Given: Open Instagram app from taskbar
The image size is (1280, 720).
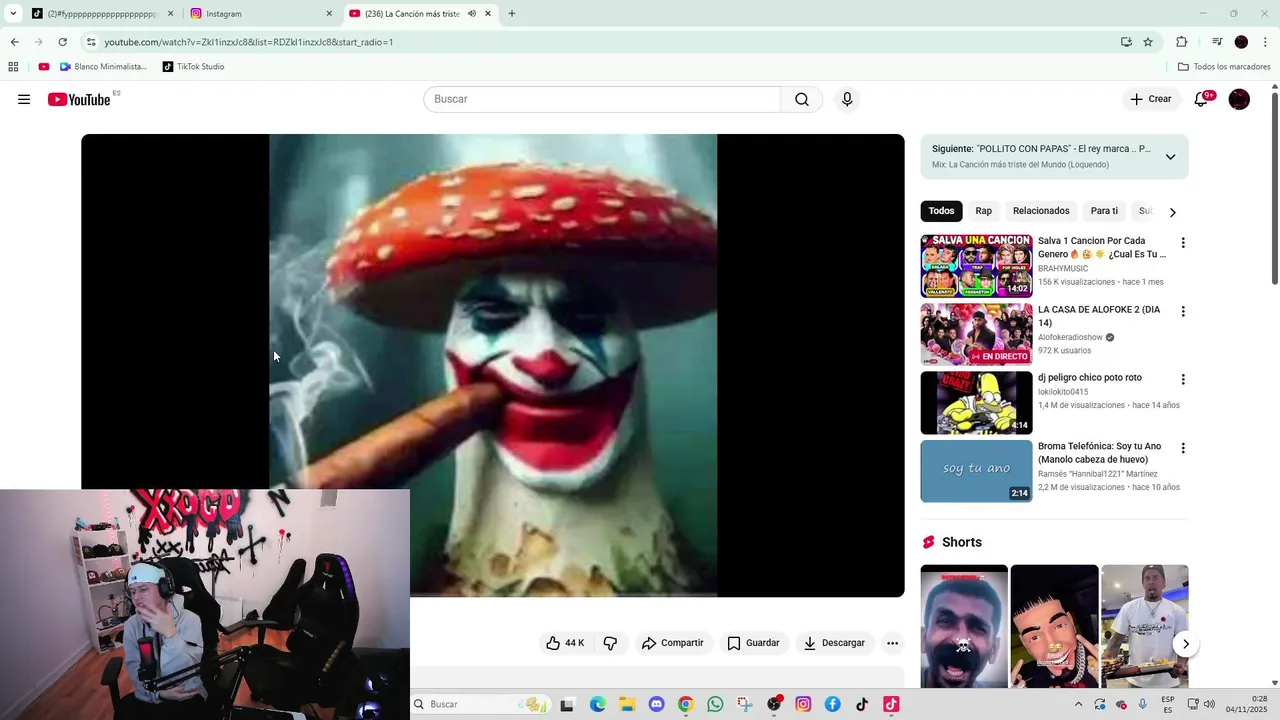Looking at the screenshot, I should click(x=803, y=704).
